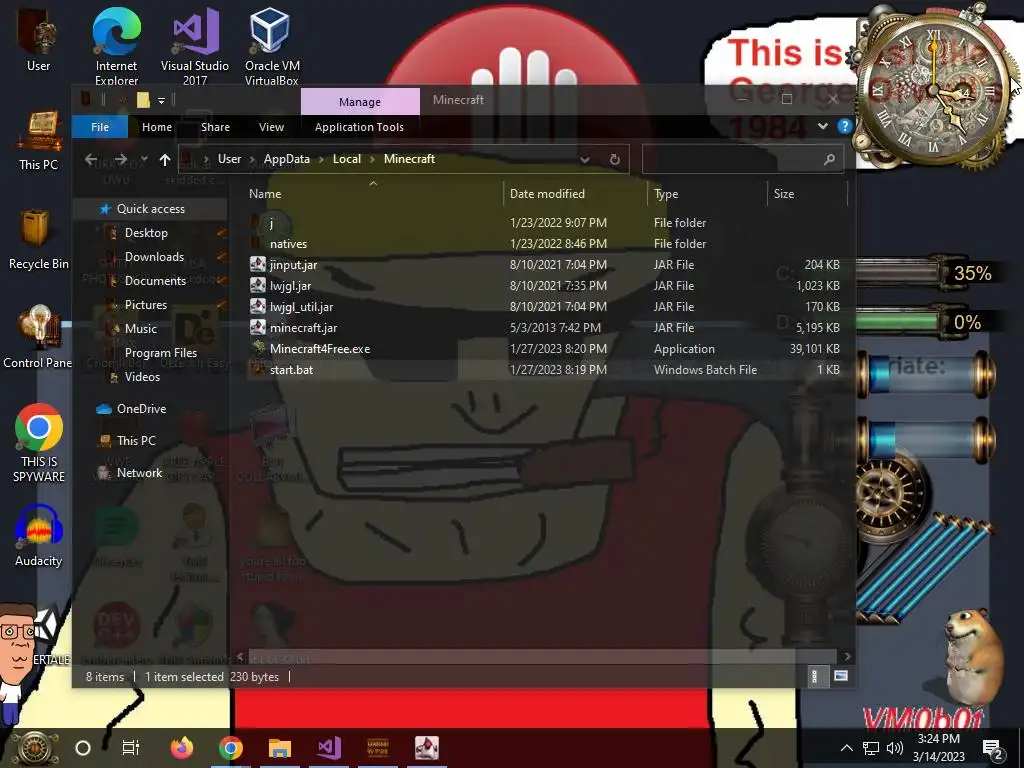Image resolution: width=1024 pixels, height=768 pixels.
Task: Open the Recycle Bin desktop icon
Action: click(x=39, y=239)
